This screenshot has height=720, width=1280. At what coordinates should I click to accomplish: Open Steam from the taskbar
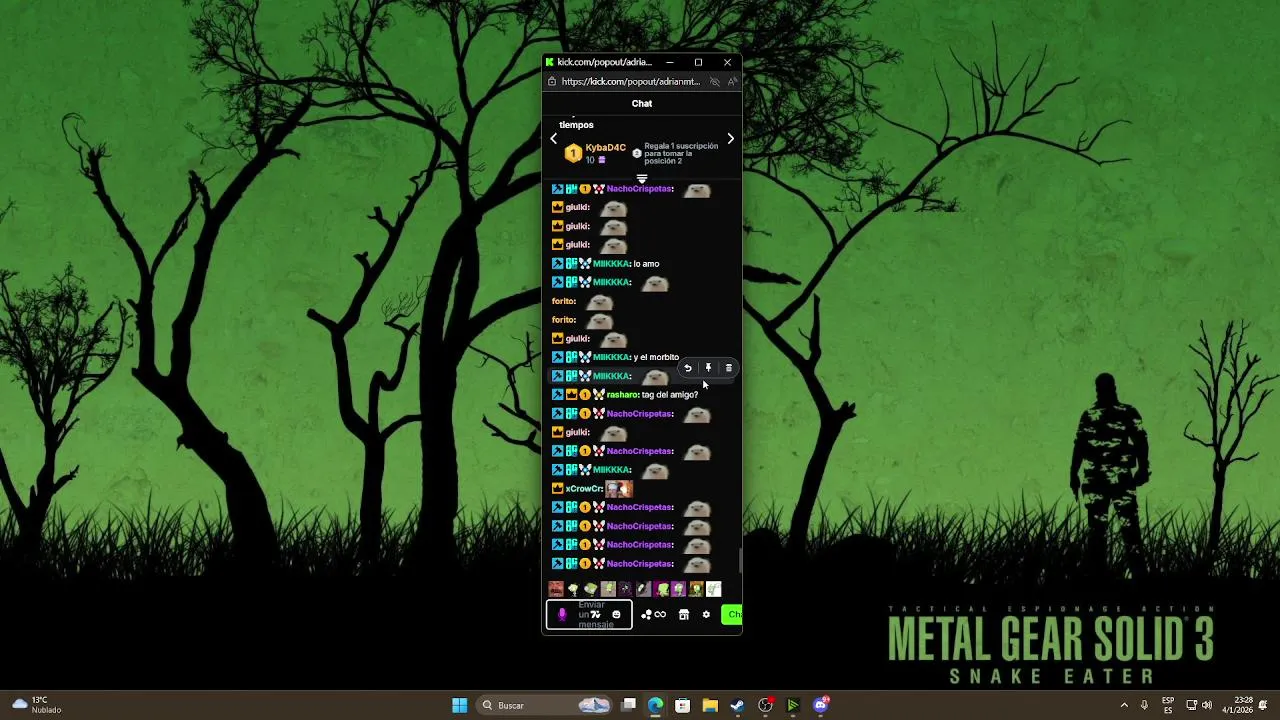(737, 705)
